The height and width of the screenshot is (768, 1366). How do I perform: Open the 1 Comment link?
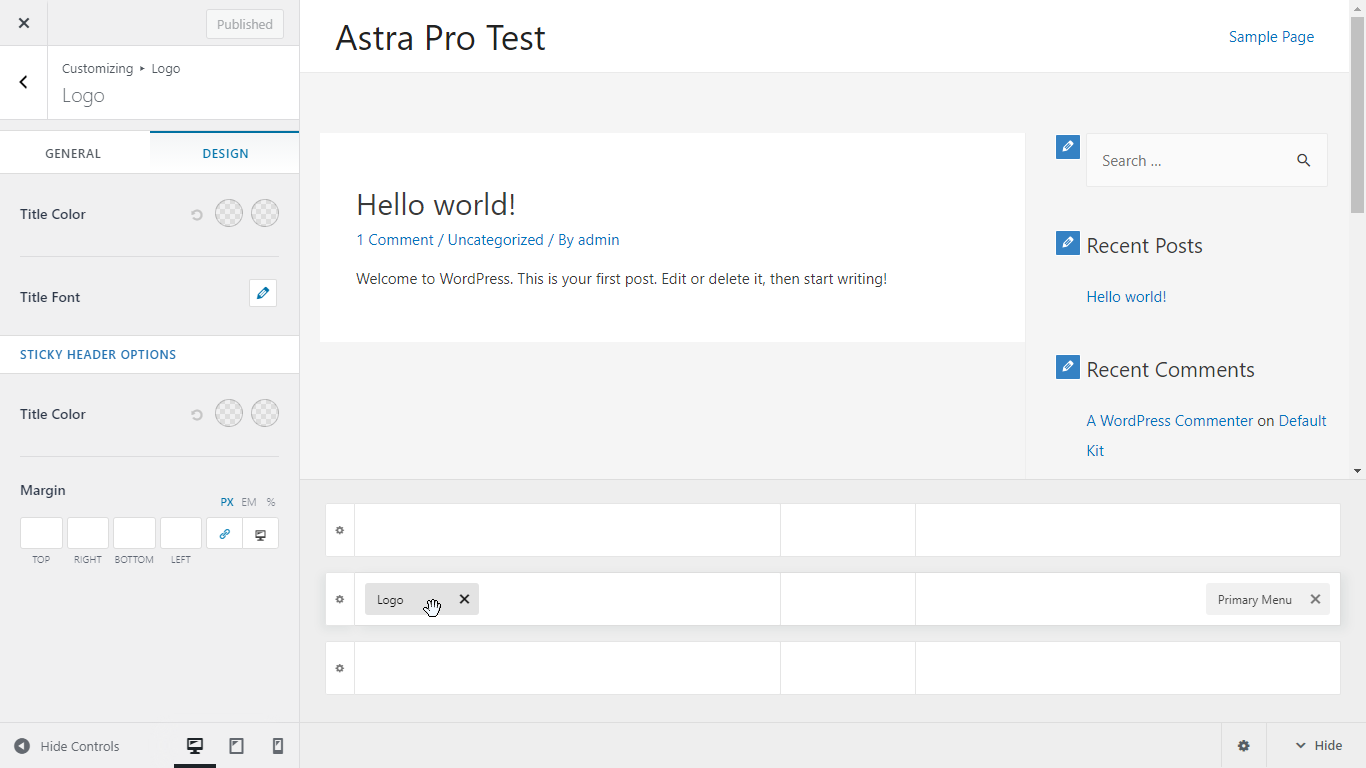point(395,240)
